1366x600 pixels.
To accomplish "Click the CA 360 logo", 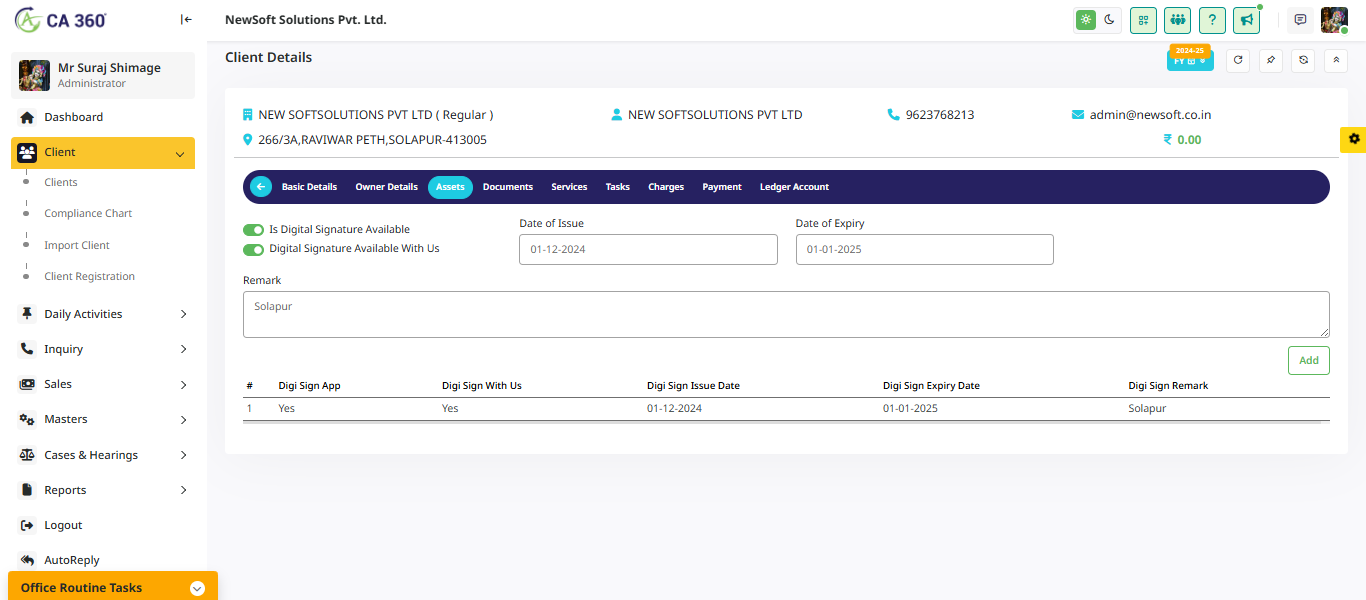I will [61, 20].
